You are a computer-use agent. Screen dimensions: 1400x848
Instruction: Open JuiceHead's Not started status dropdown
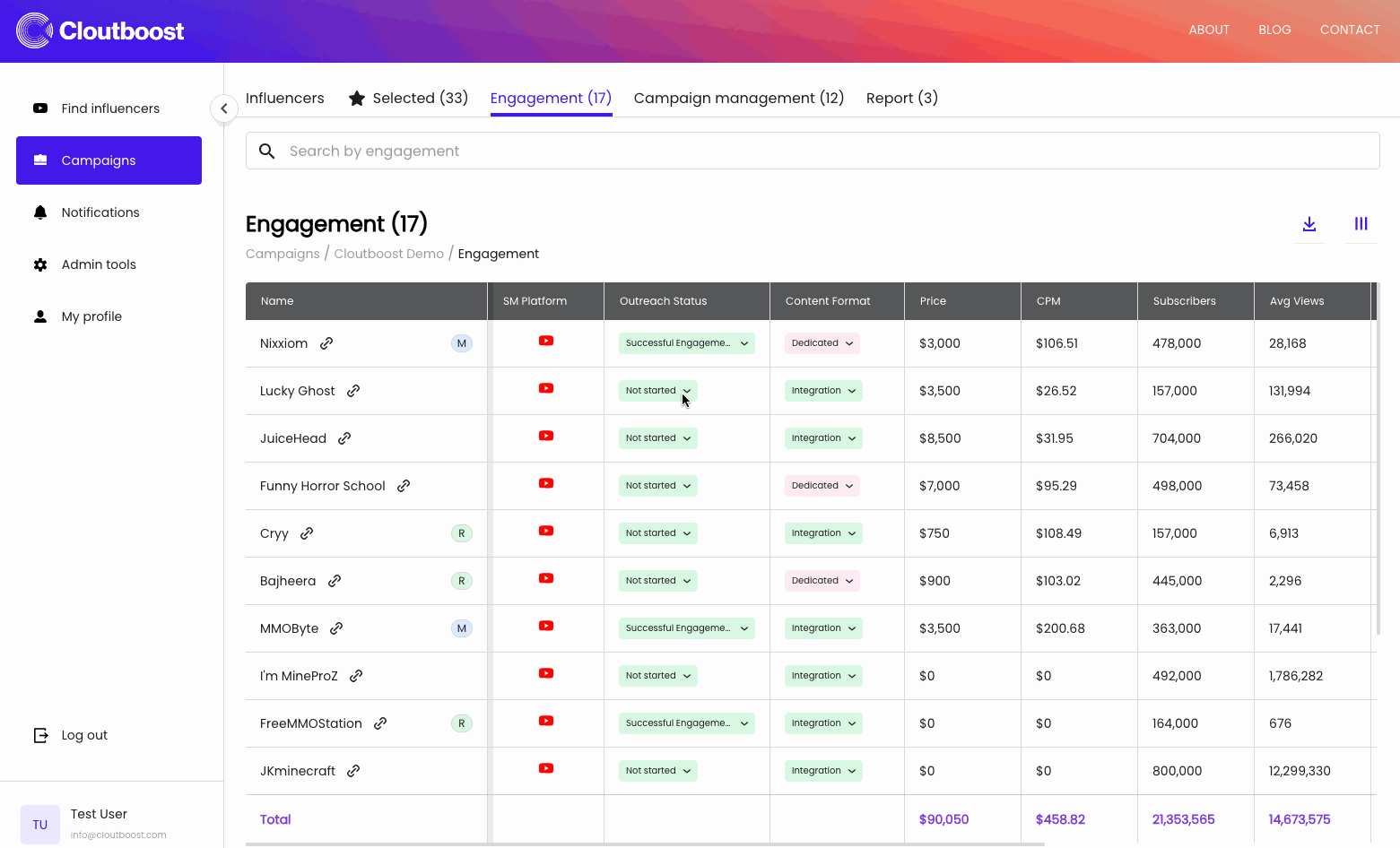pos(658,438)
